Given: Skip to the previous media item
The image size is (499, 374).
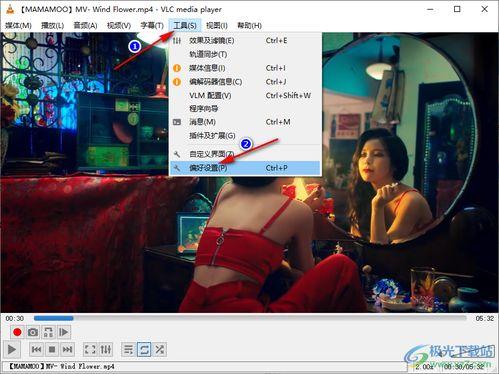Looking at the screenshot, I should (36, 350).
